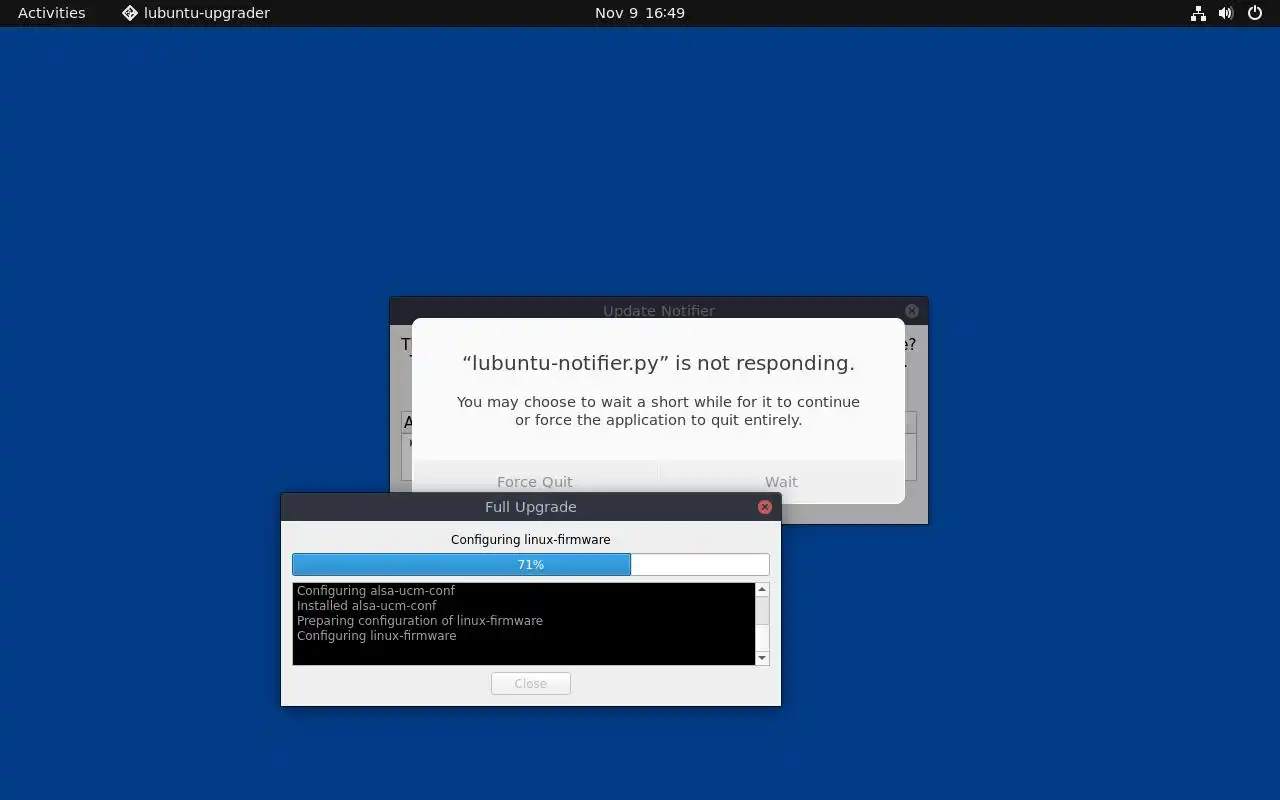Open network status icon in top bar
Screen dimensions: 1280x800
[1198, 13]
